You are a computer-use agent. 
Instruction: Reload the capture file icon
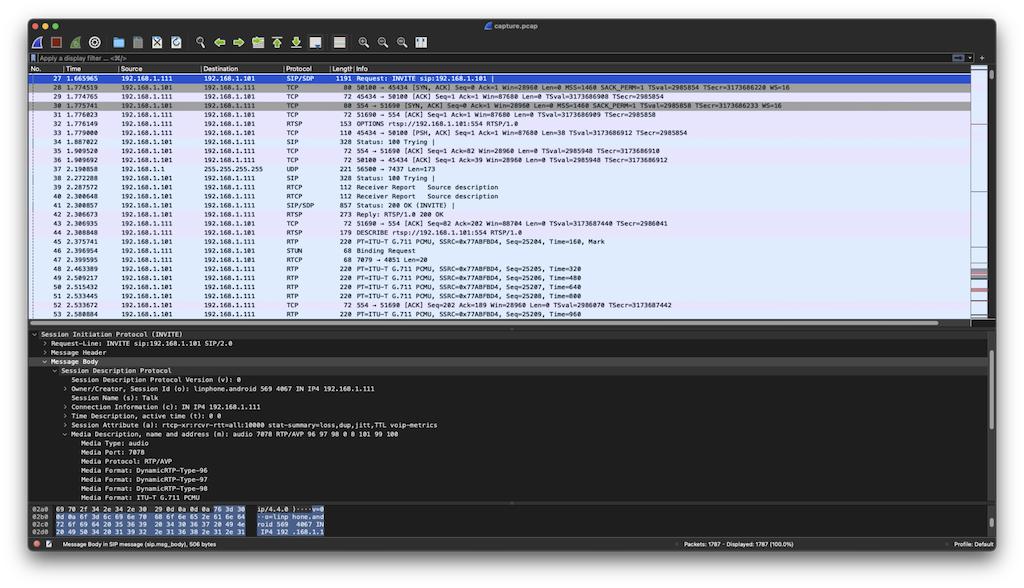pos(176,42)
